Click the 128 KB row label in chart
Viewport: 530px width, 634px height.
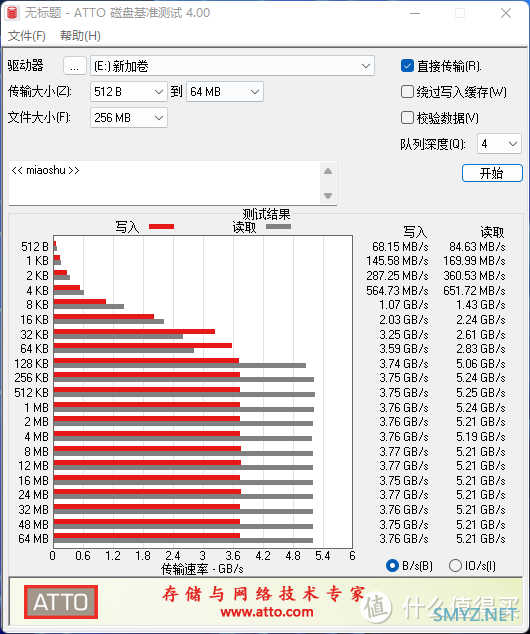pos(32,363)
